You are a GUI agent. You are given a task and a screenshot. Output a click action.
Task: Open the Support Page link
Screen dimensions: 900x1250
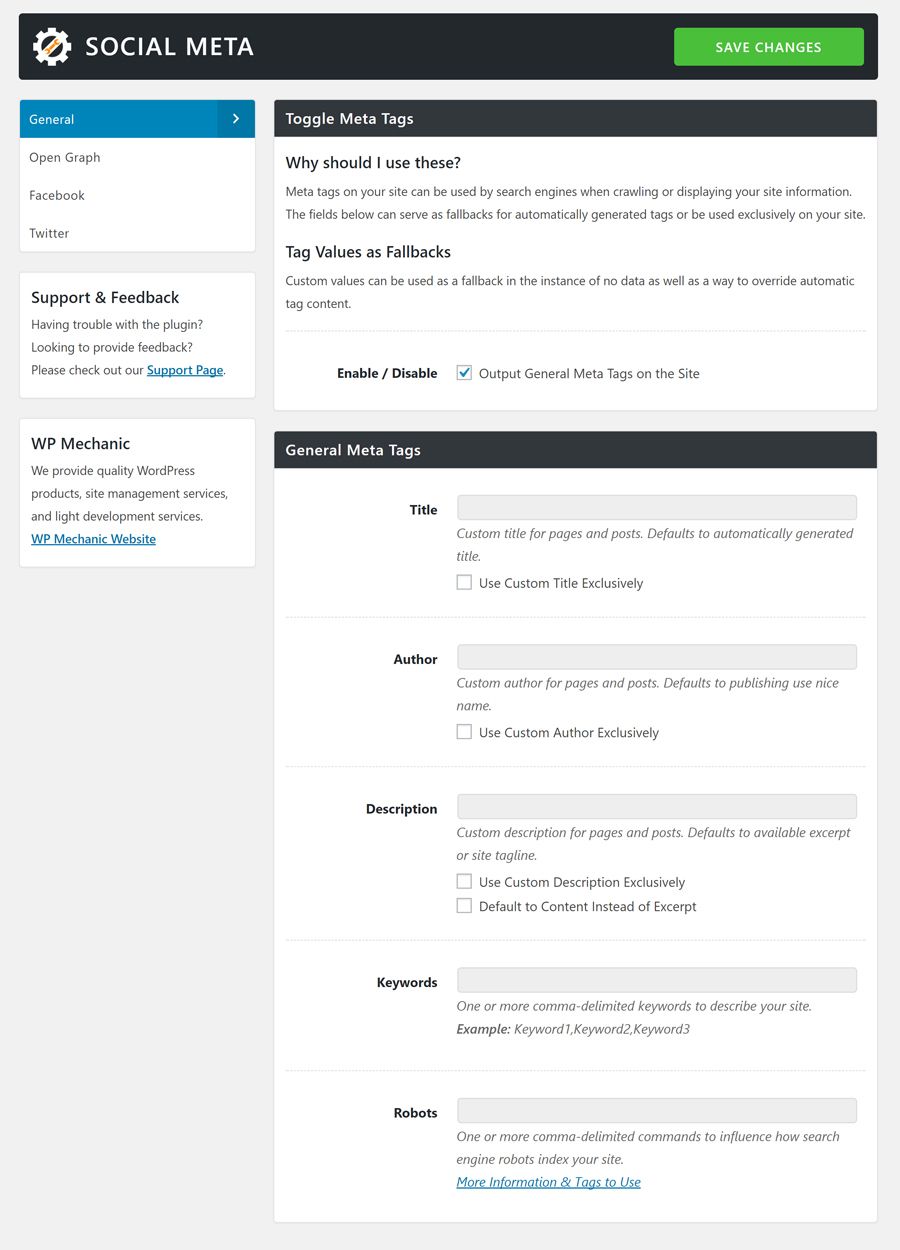(185, 370)
